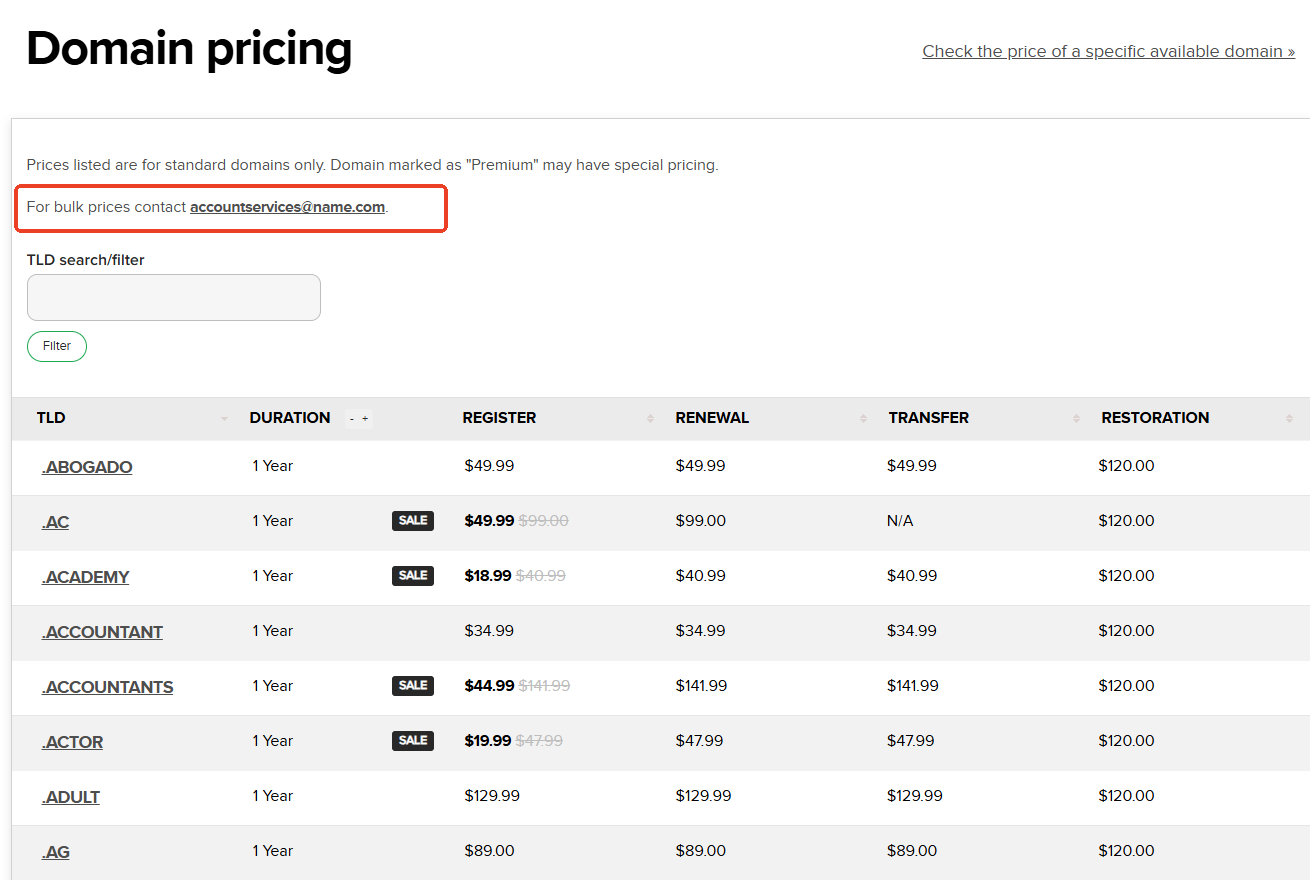Go to the .ADULT domain page
The width and height of the screenshot is (1310, 880).
[71, 797]
